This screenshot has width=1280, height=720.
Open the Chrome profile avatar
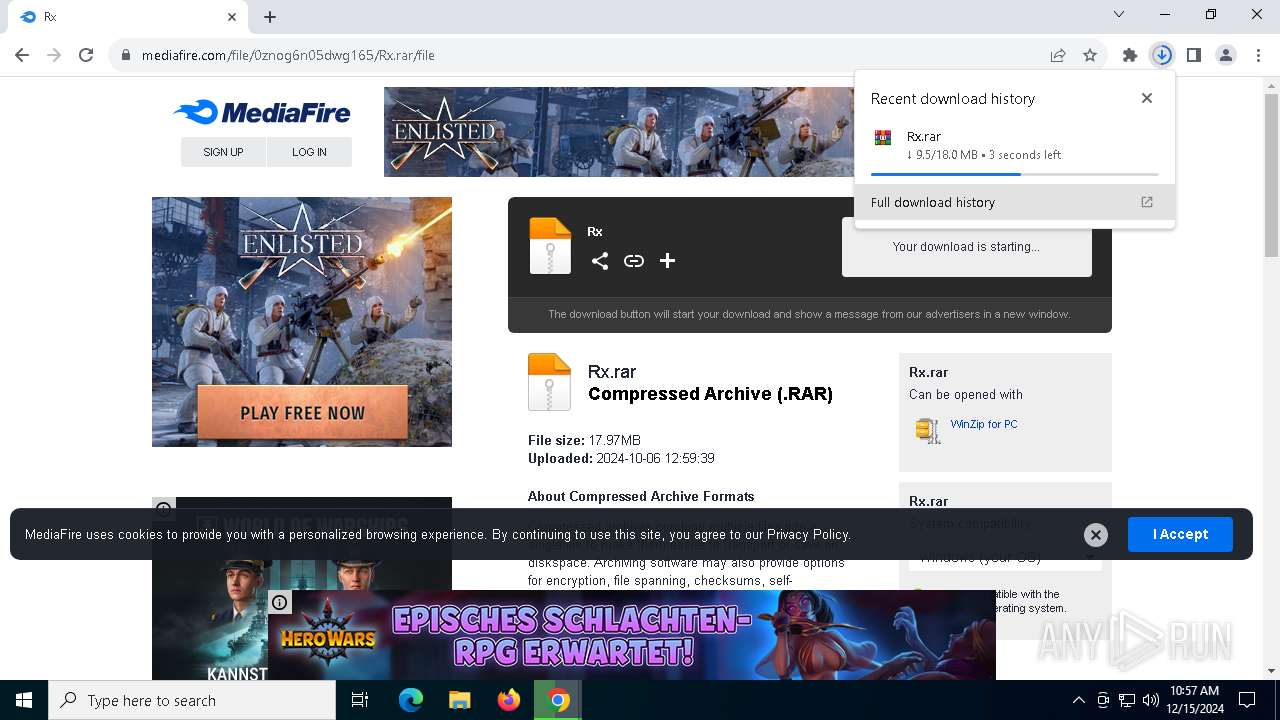[x=1226, y=56]
